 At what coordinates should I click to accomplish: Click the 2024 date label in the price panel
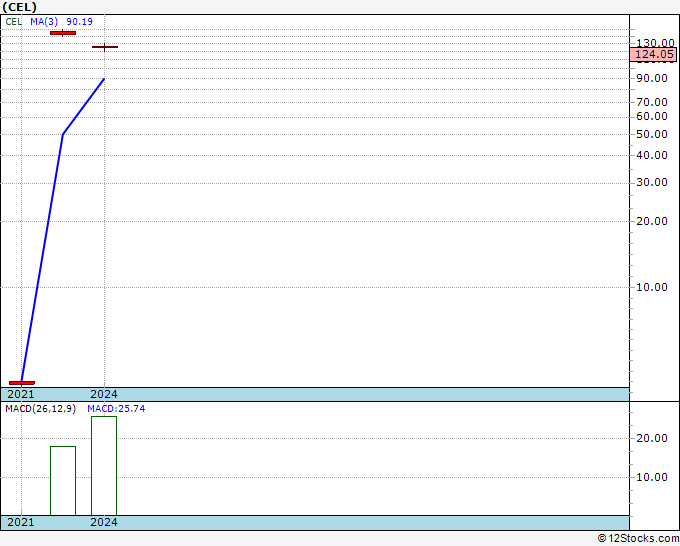pyautogui.click(x=104, y=394)
